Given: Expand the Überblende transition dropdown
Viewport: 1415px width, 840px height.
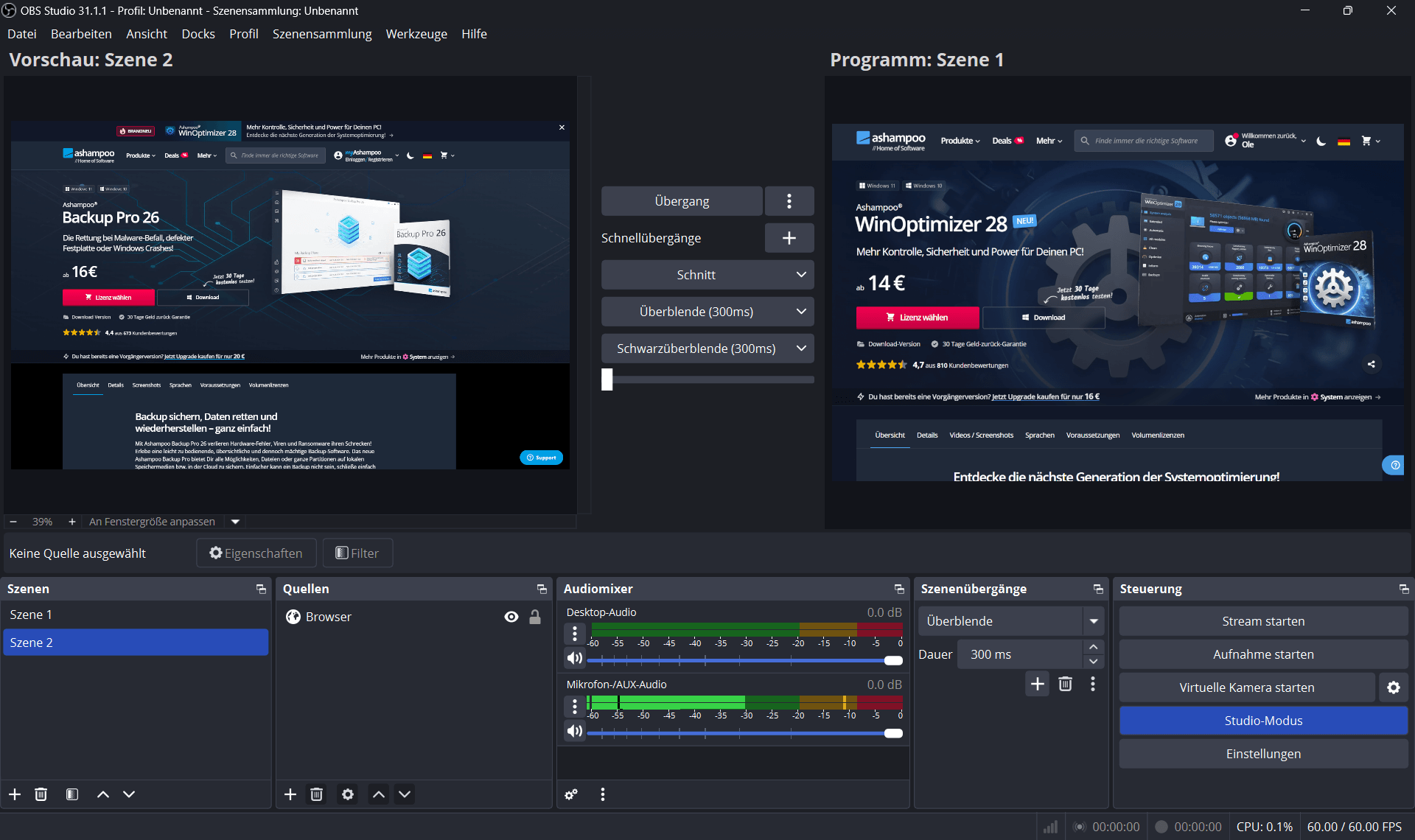Looking at the screenshot, I should [x=1094, y=621].
